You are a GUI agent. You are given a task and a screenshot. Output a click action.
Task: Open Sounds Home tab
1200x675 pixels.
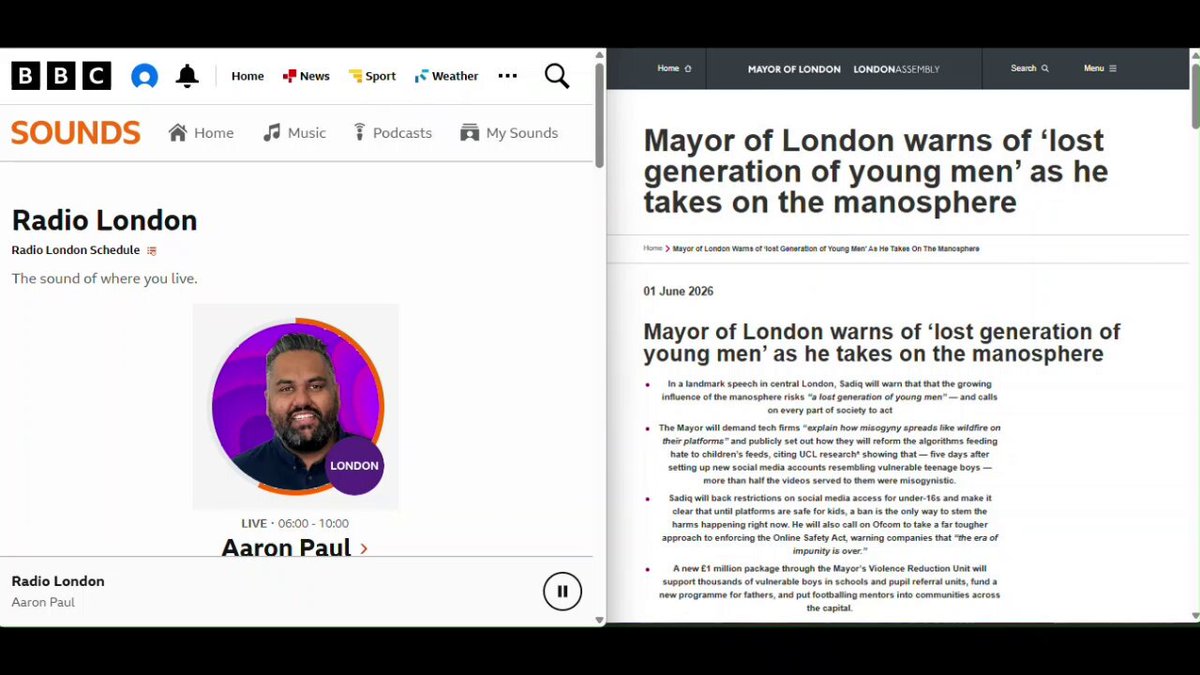(x=201, y=133)
